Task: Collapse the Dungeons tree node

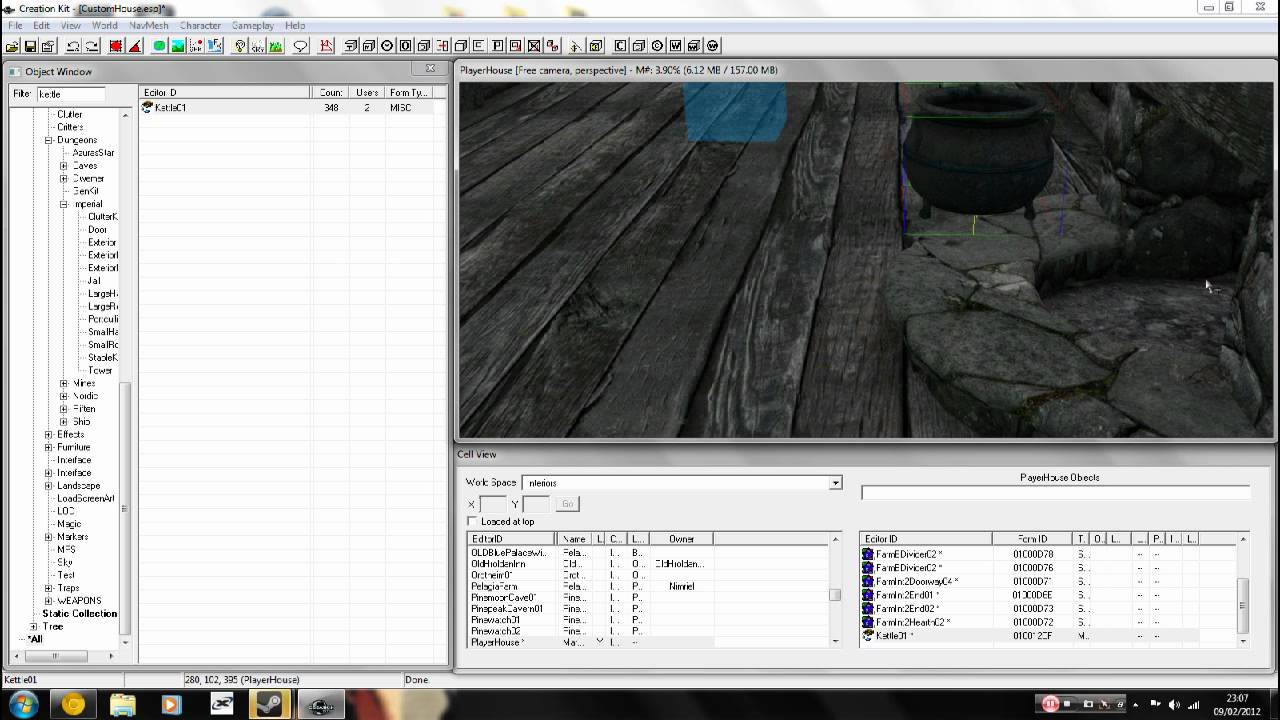Action: pos(48,140)
